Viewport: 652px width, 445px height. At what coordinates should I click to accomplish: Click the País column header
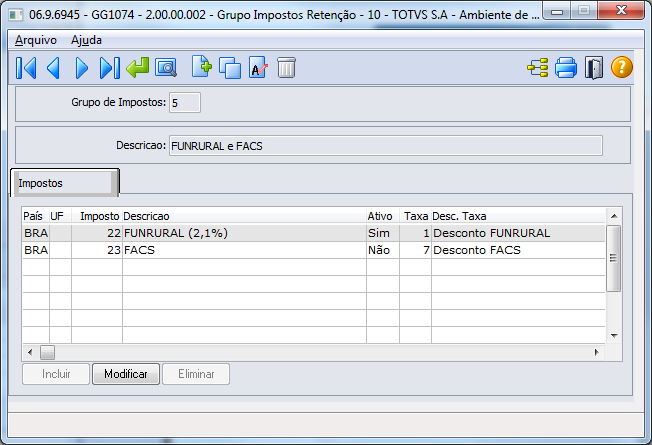(x=36, y=216)
